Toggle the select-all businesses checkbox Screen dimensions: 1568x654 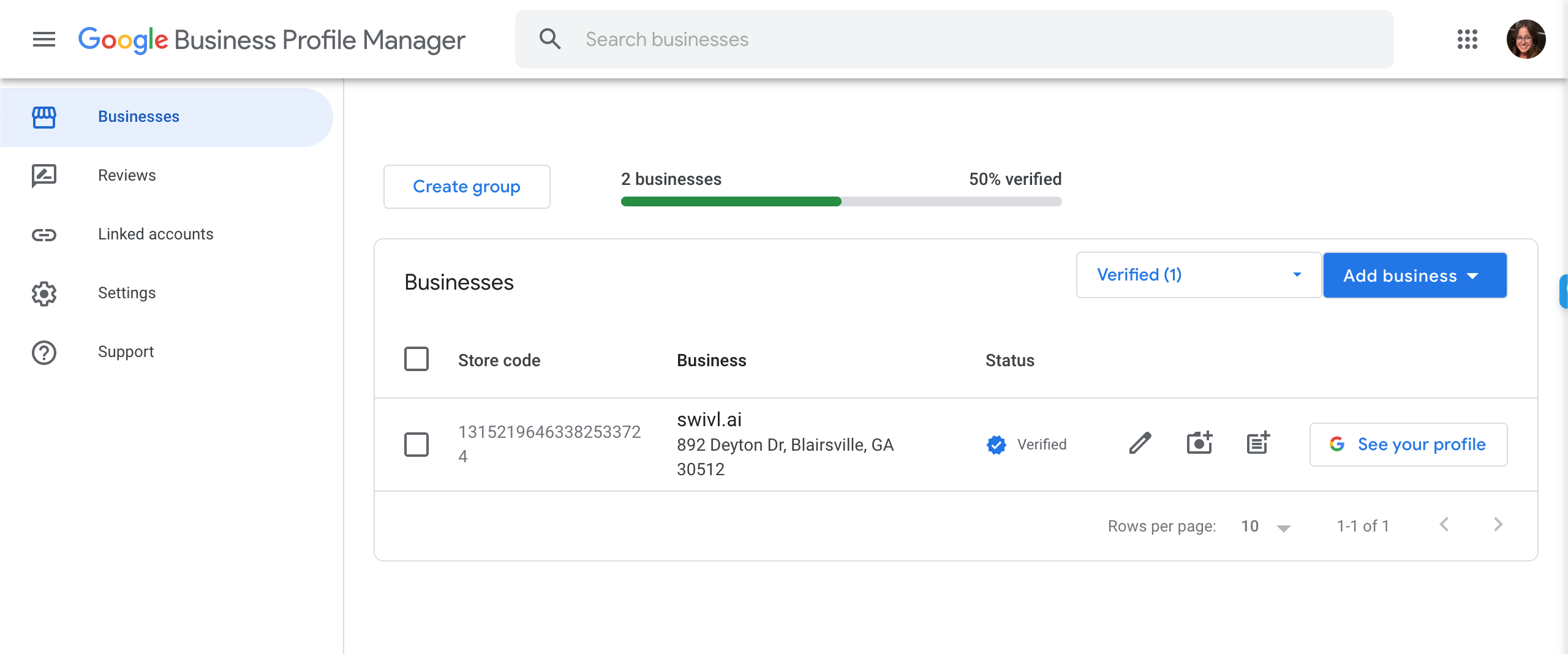417,359
